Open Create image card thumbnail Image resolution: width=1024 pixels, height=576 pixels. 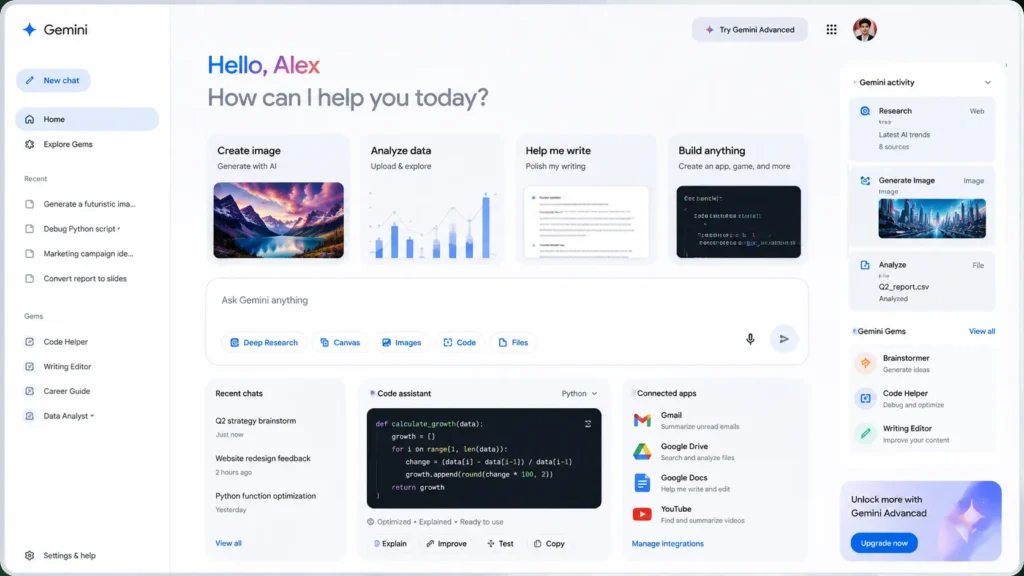point(278,220)
